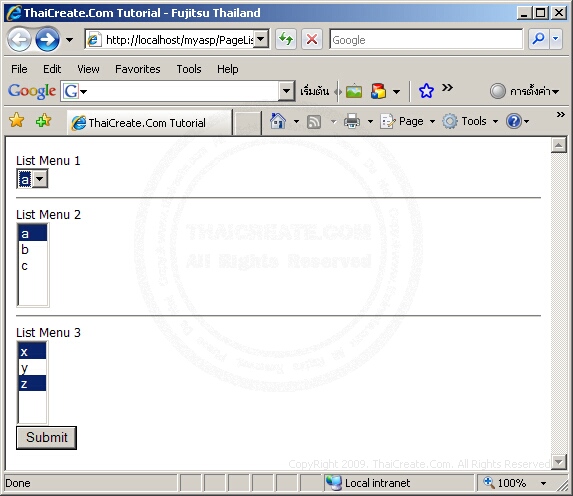Open the Help menu

pyautogui.click(x=227, y=69)
